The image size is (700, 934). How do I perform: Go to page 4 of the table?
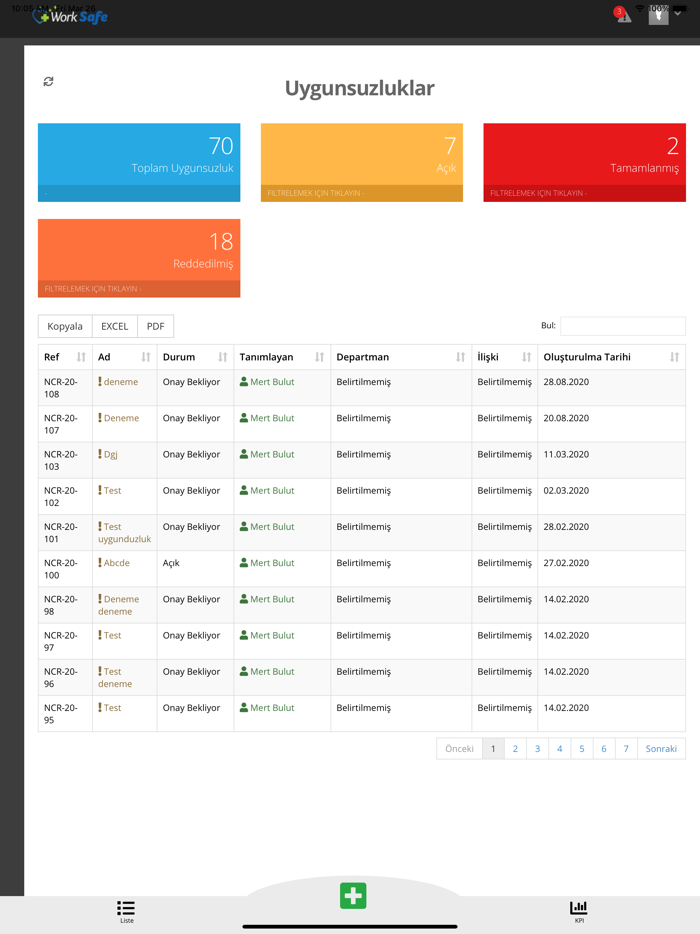559,749
